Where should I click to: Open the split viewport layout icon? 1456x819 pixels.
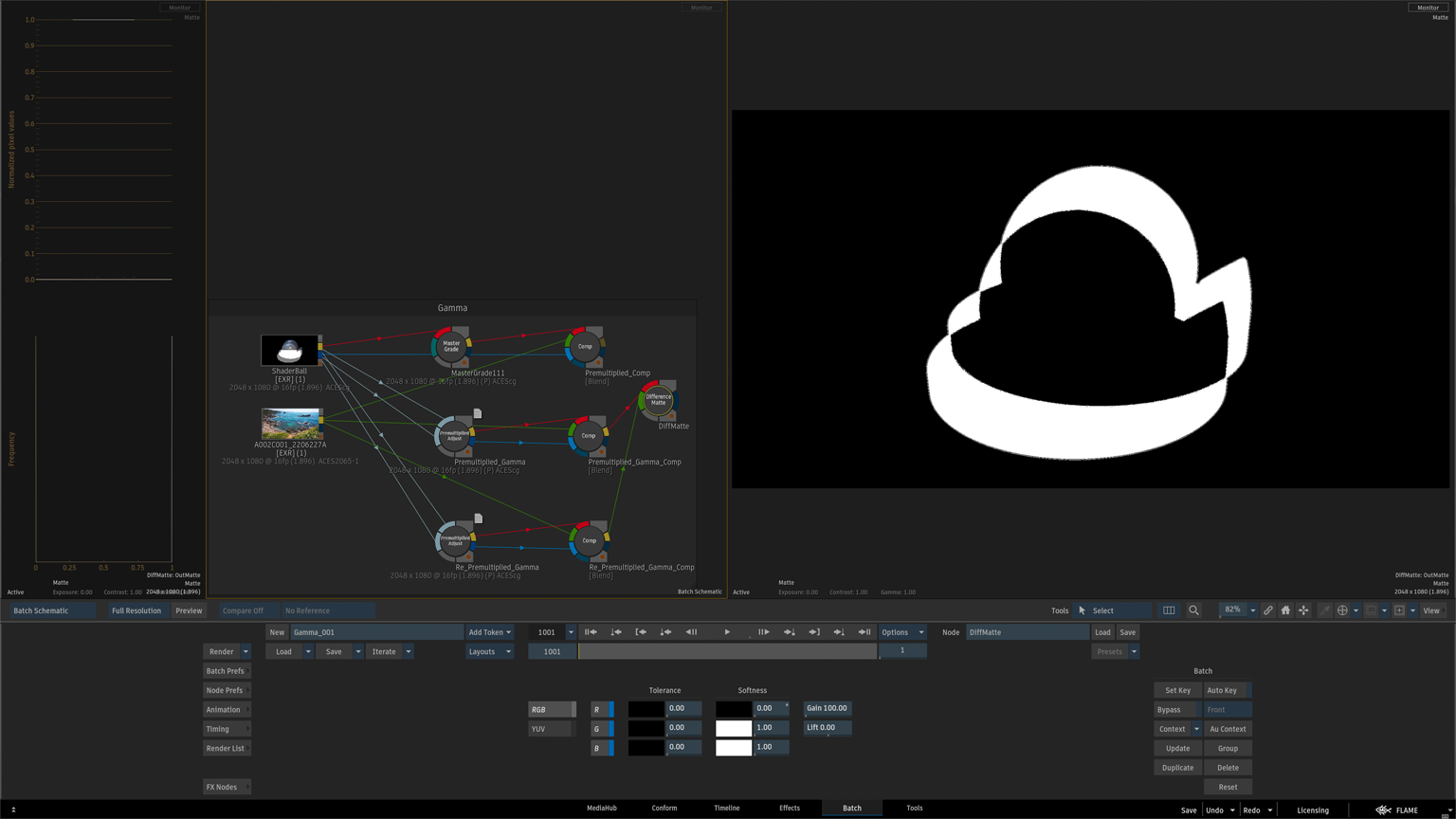coord(1169,610)
